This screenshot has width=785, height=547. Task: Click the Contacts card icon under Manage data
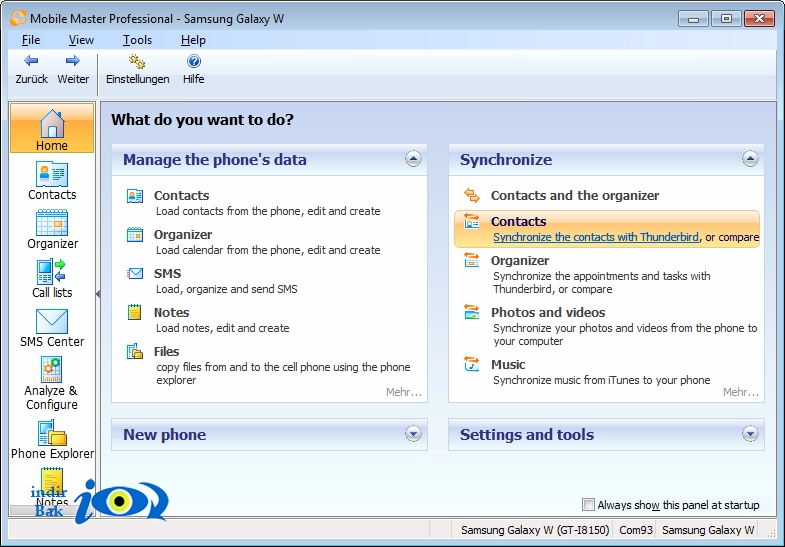(135, 196)
